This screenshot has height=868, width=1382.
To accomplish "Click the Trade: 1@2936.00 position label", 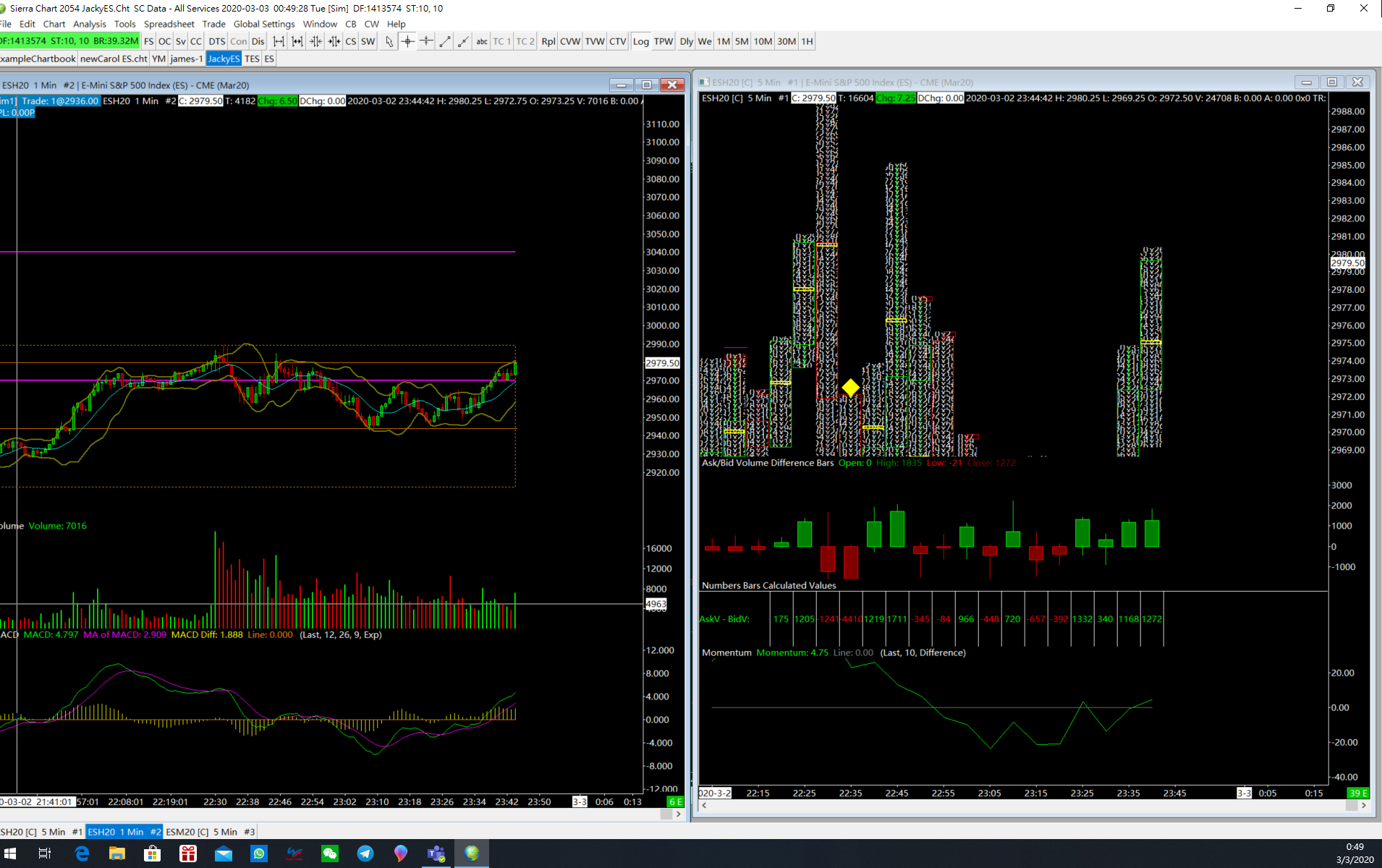I will [59, 101].
